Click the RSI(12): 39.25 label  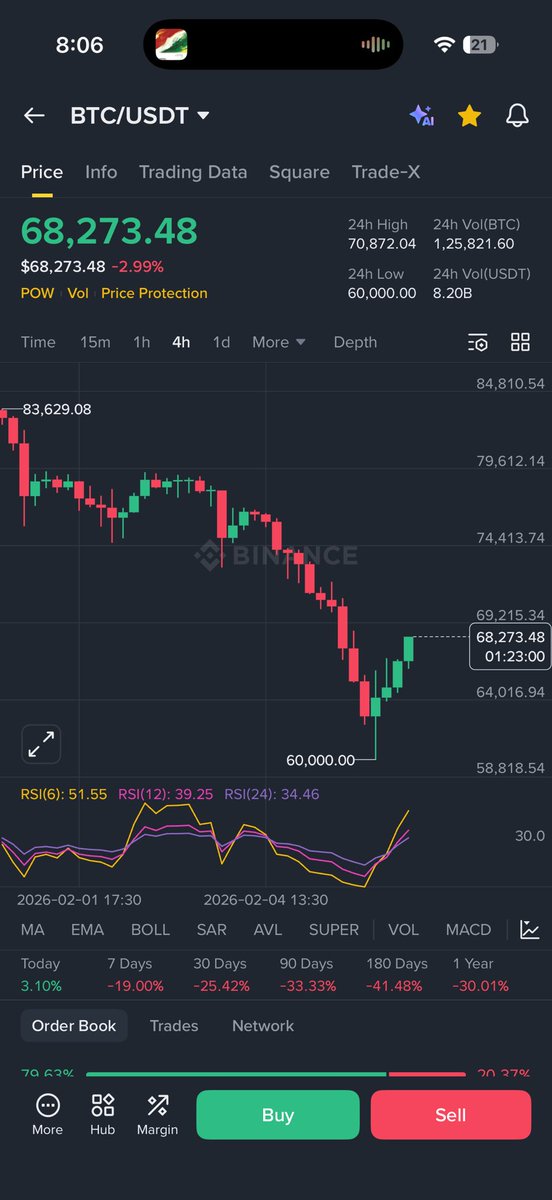pyautogui.click(x=166, y=794)
